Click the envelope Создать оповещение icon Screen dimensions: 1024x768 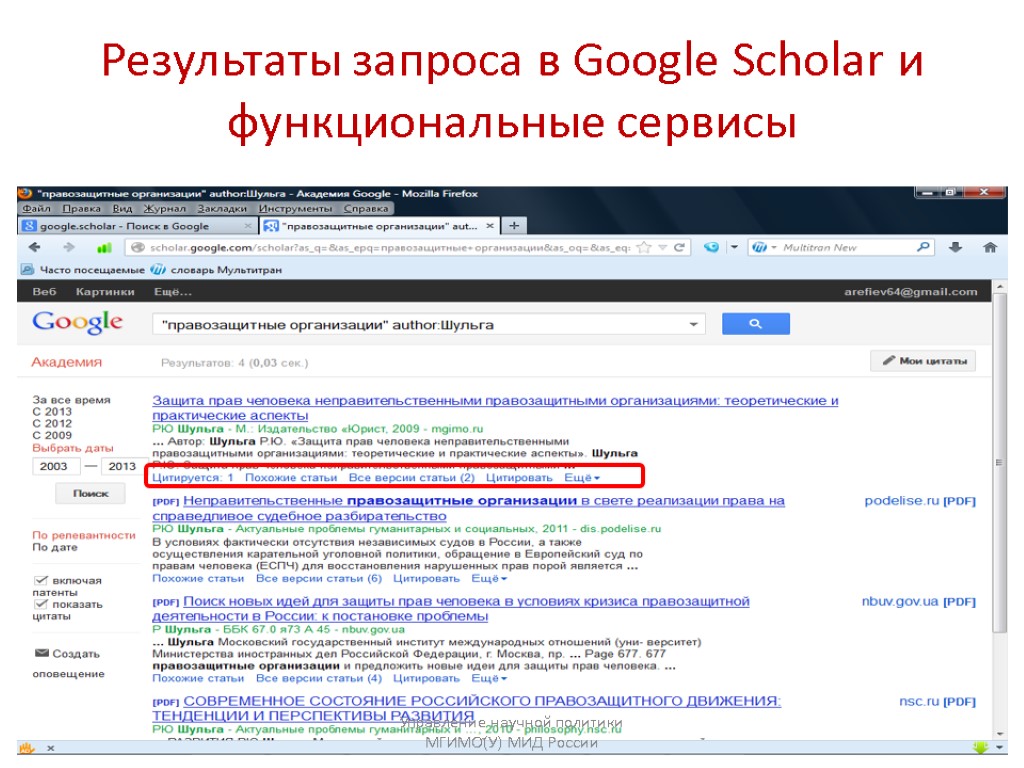[42, 653]
